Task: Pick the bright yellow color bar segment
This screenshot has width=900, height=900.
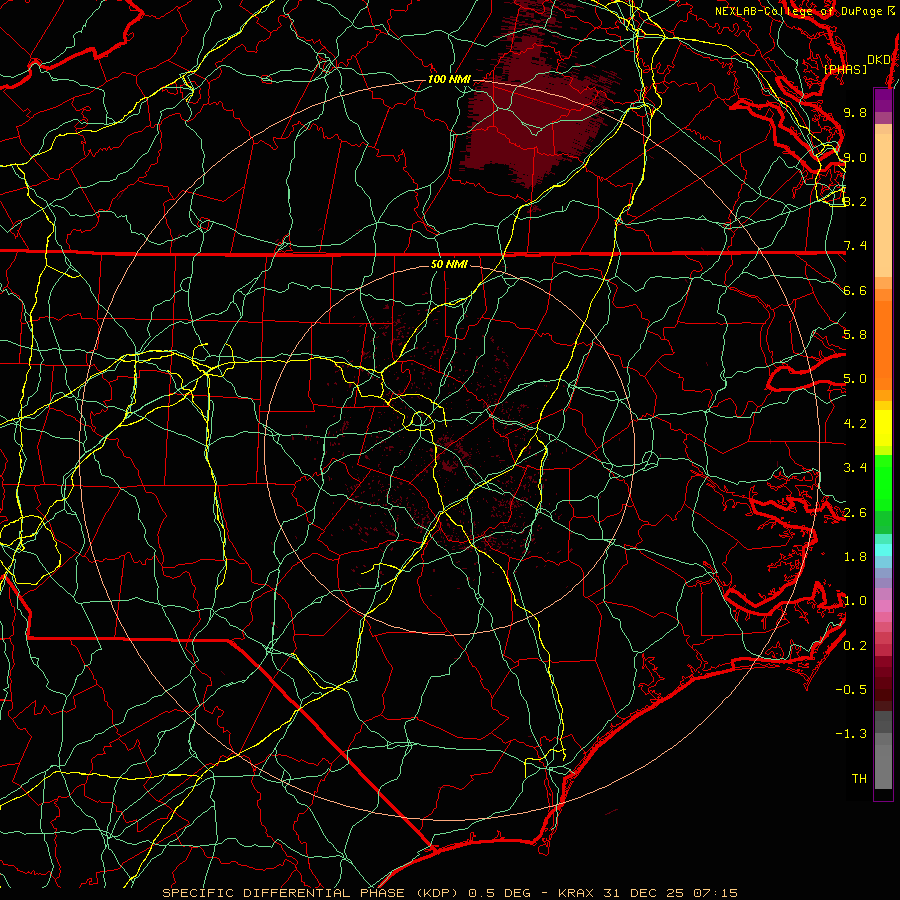Action: tap(883, 428)
